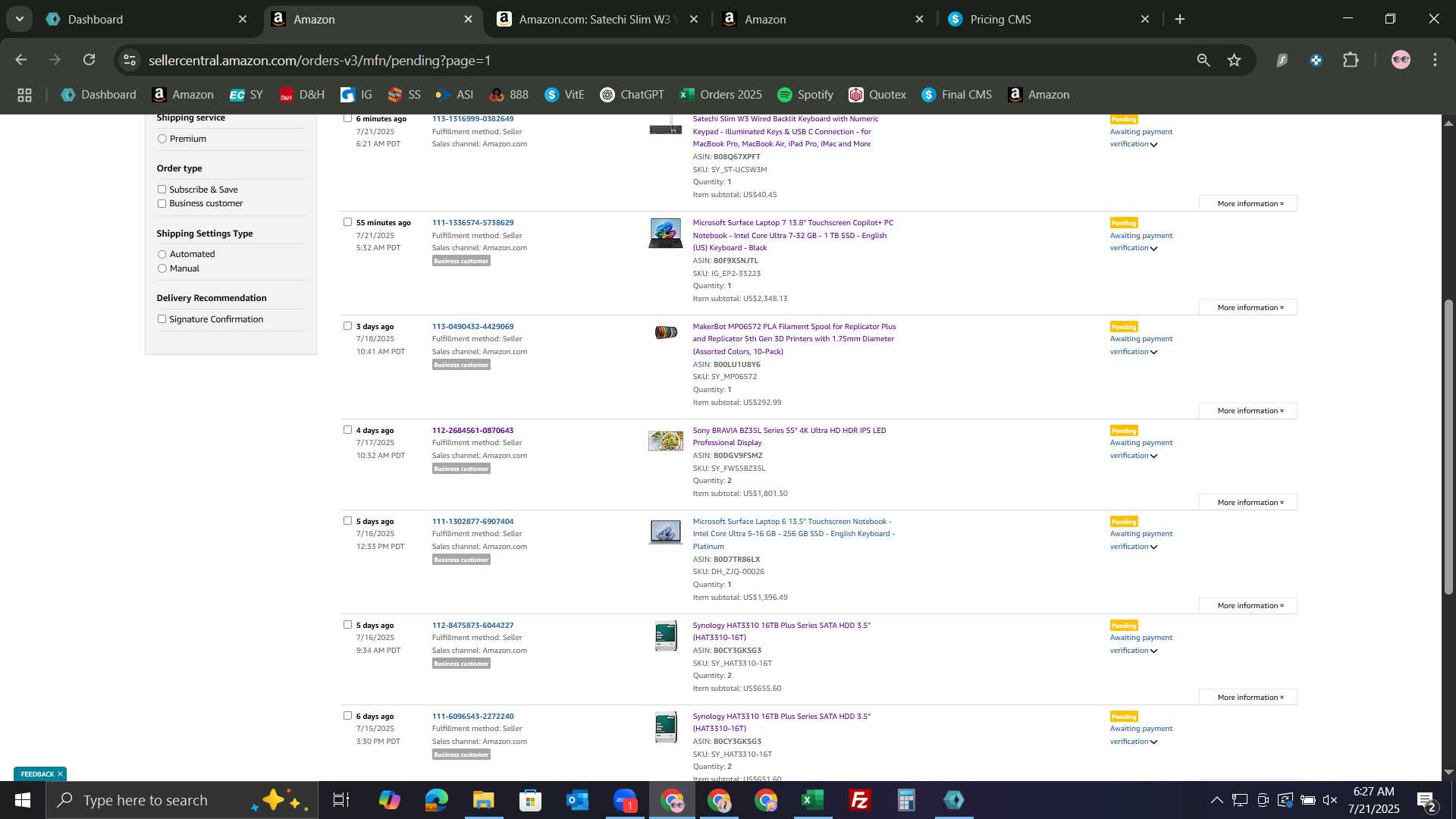This screenshot has width=1456, height=819.
Task: Expand More information for Satechi keyboard order
Action: [1248, 203]
